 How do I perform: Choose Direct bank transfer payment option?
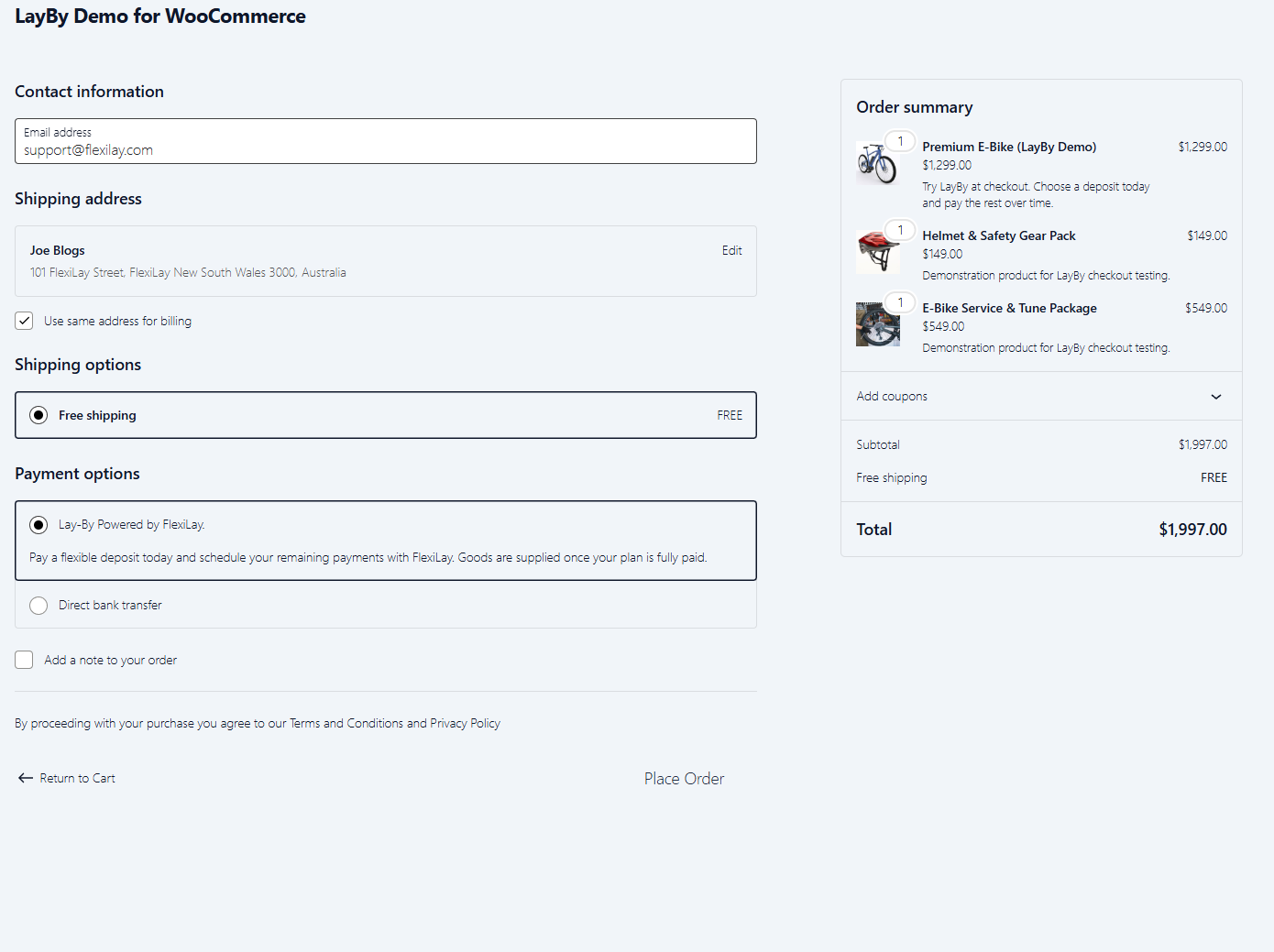point(38,606)
